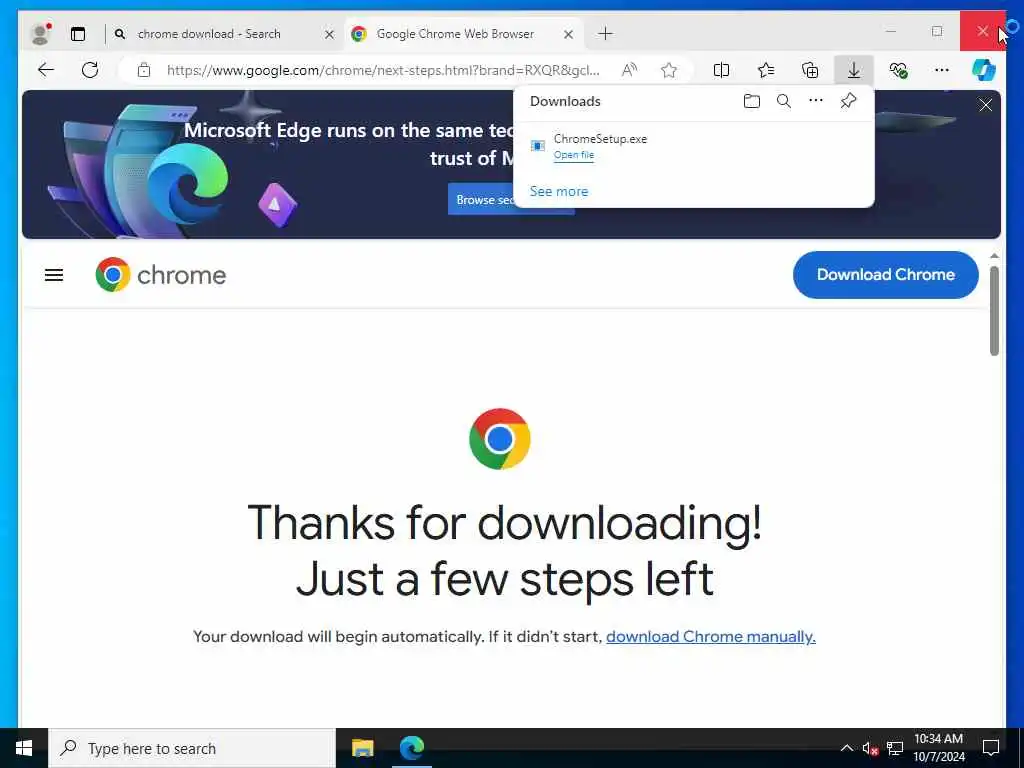Viewport: 1024px width, 768px height.
Task: Show hidden system tray icons
Action: [846, 748]
